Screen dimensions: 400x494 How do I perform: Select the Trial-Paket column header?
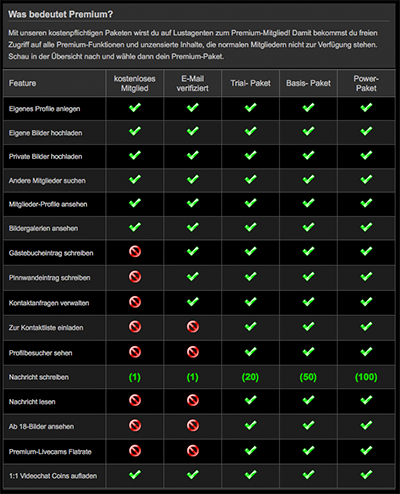pos(250,83)
